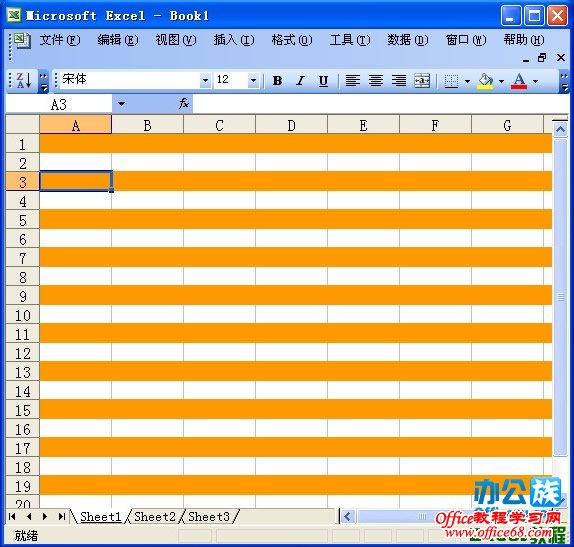
Task: Align text to the left
Action: [353, 80]
